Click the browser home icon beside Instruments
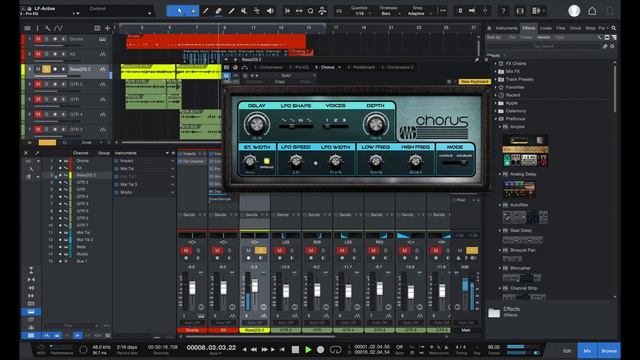Viewport: 640px width, 360px height. pyautogui.click(x=489, y=28)
